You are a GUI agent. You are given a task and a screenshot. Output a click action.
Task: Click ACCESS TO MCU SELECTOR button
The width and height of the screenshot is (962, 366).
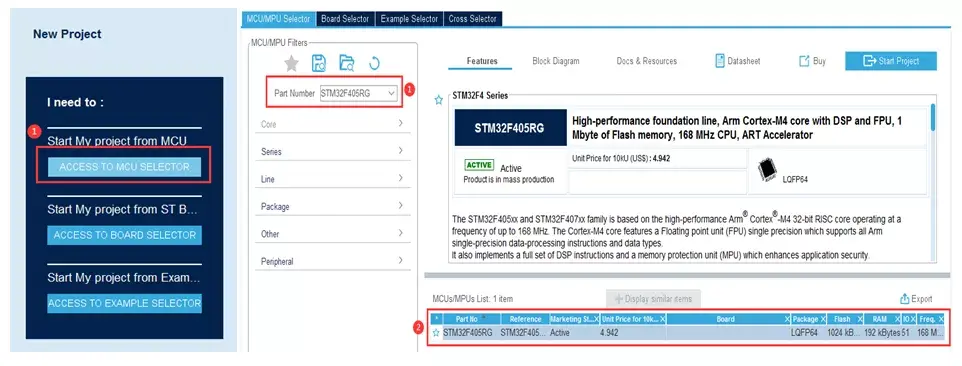[125, 167]
